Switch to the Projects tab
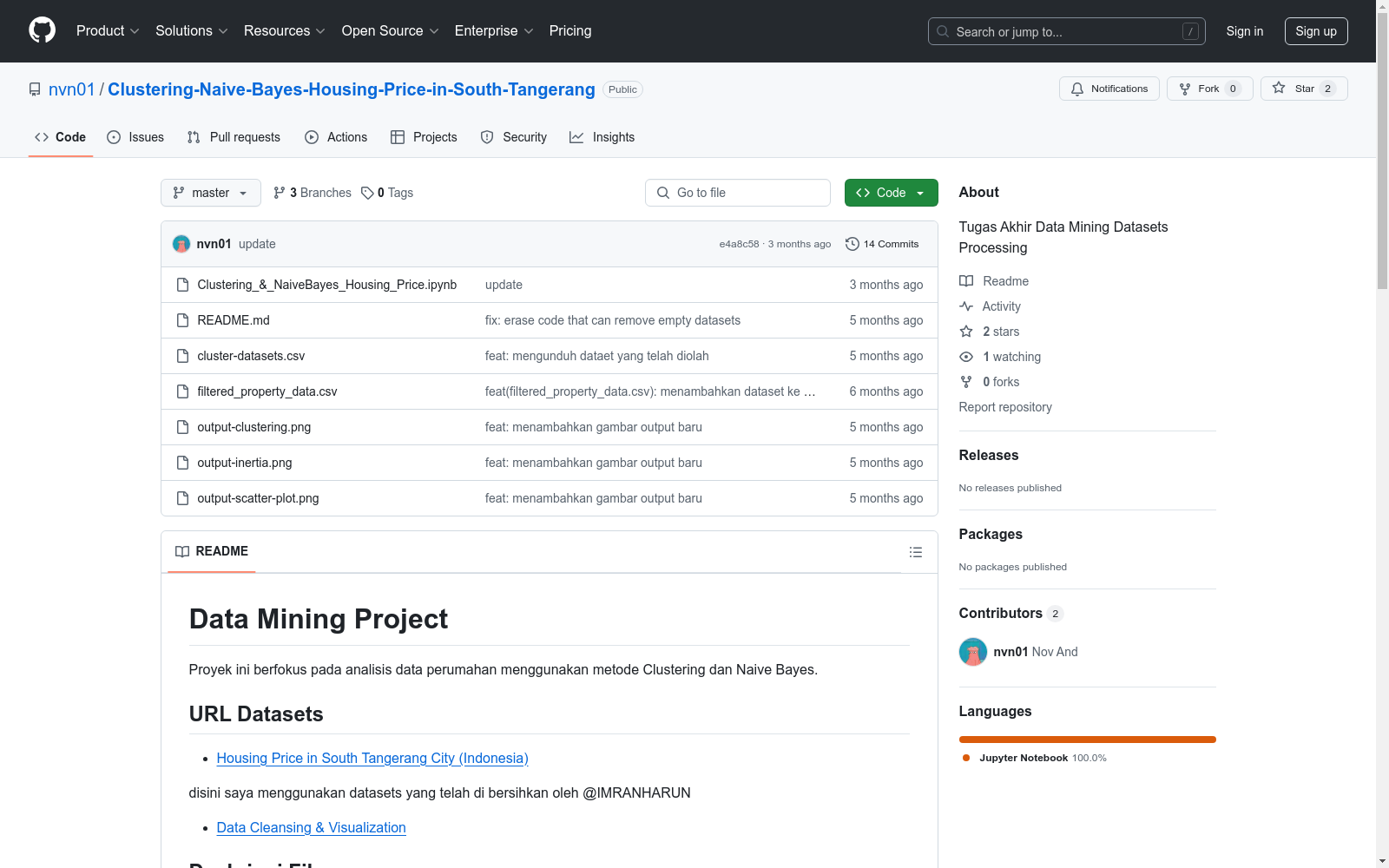The image size is (1389, 868). coord(424,137)
